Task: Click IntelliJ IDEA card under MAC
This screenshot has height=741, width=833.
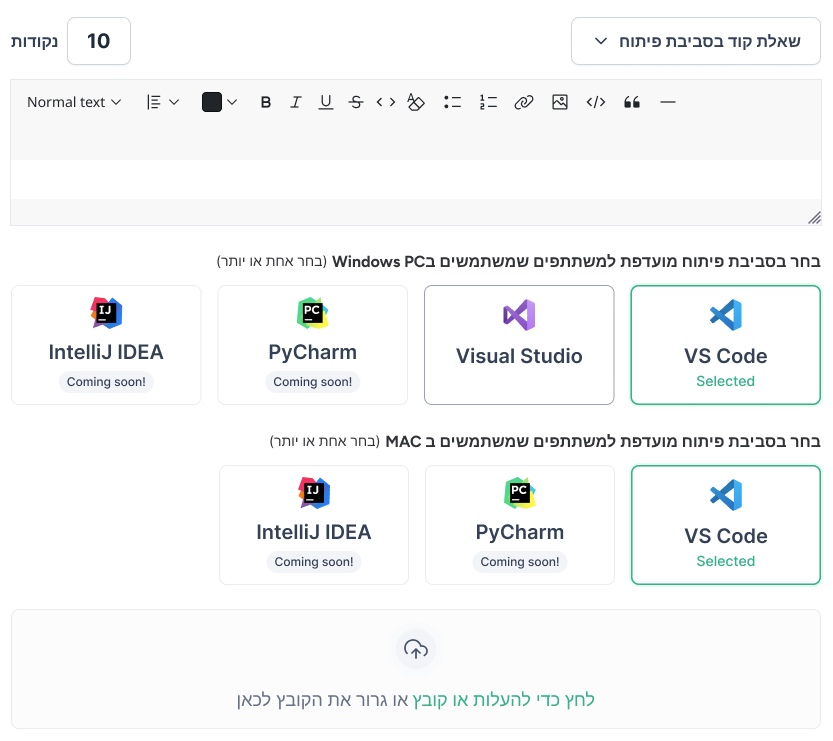Action: (314, 525)
